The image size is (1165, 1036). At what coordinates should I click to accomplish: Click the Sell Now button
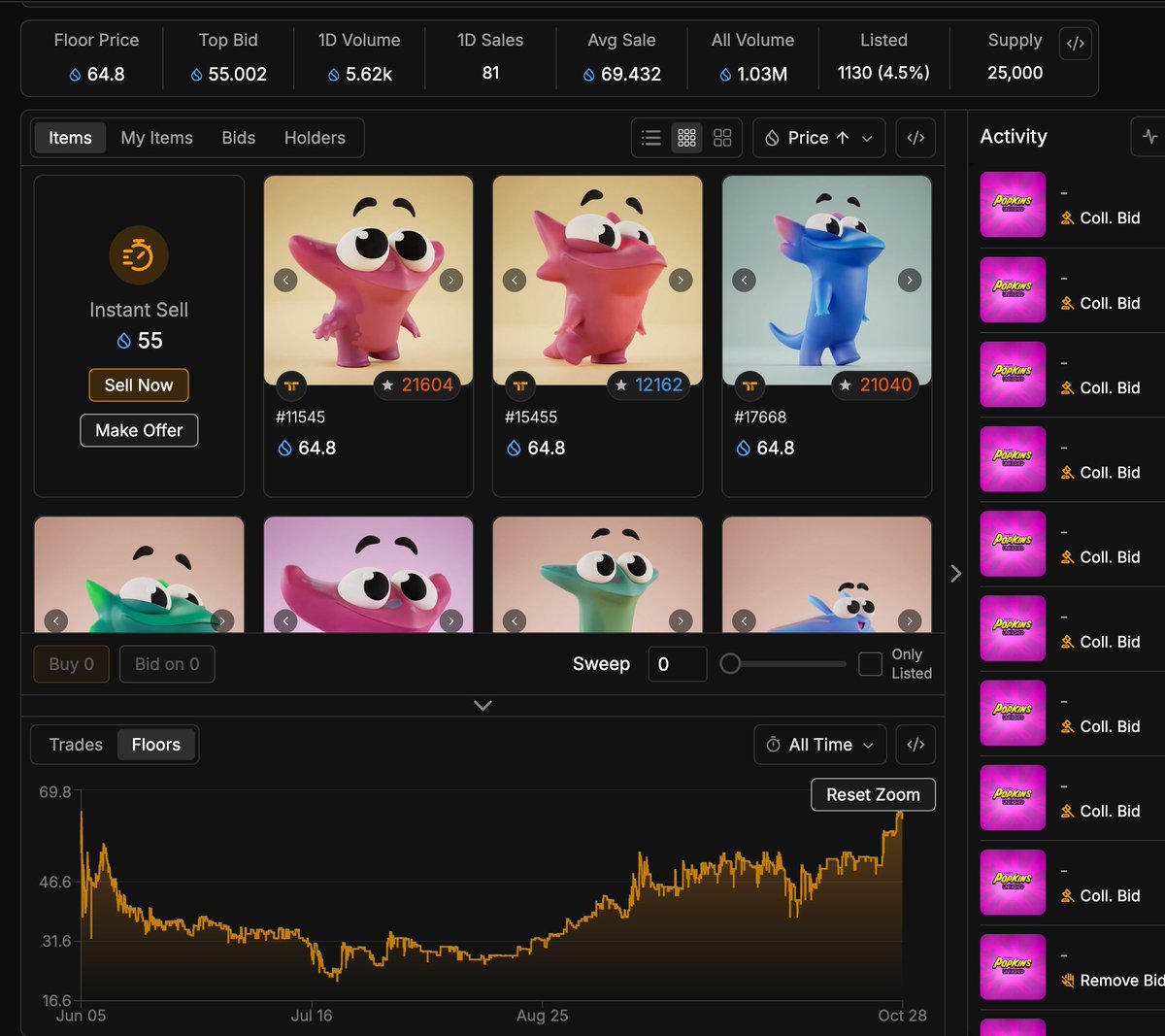point(138,384)
